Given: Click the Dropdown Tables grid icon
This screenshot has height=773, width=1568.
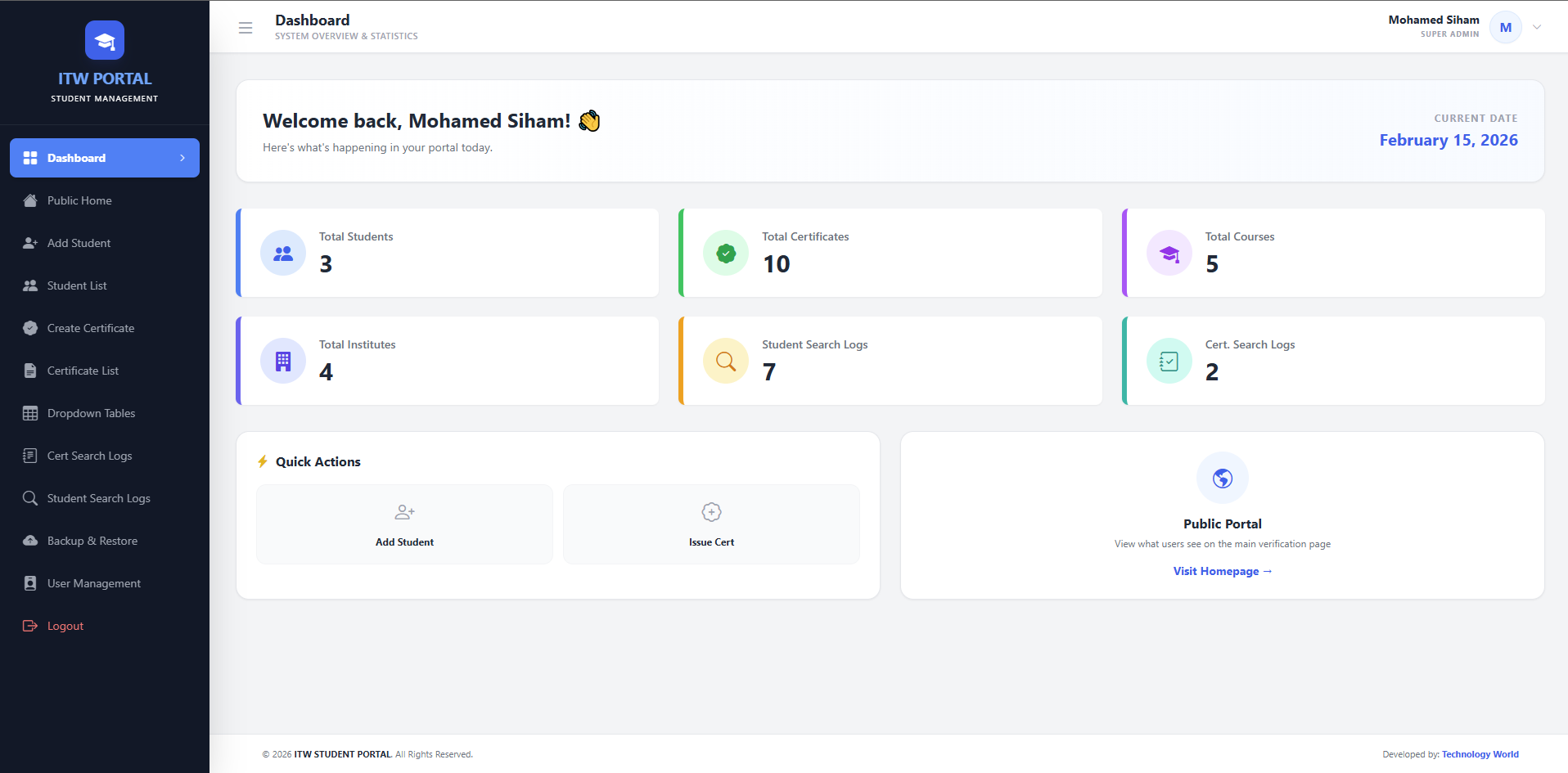Looking at the screenshot, I should 30,412.
